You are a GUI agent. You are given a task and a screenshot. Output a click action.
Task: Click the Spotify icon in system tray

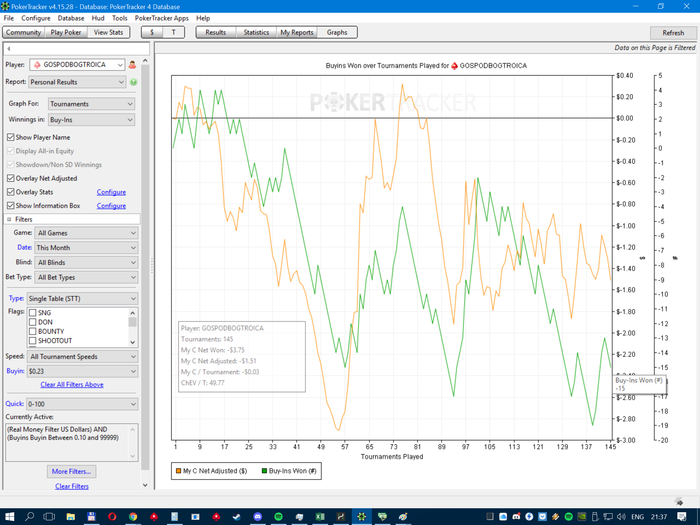[x=569, y=517]
